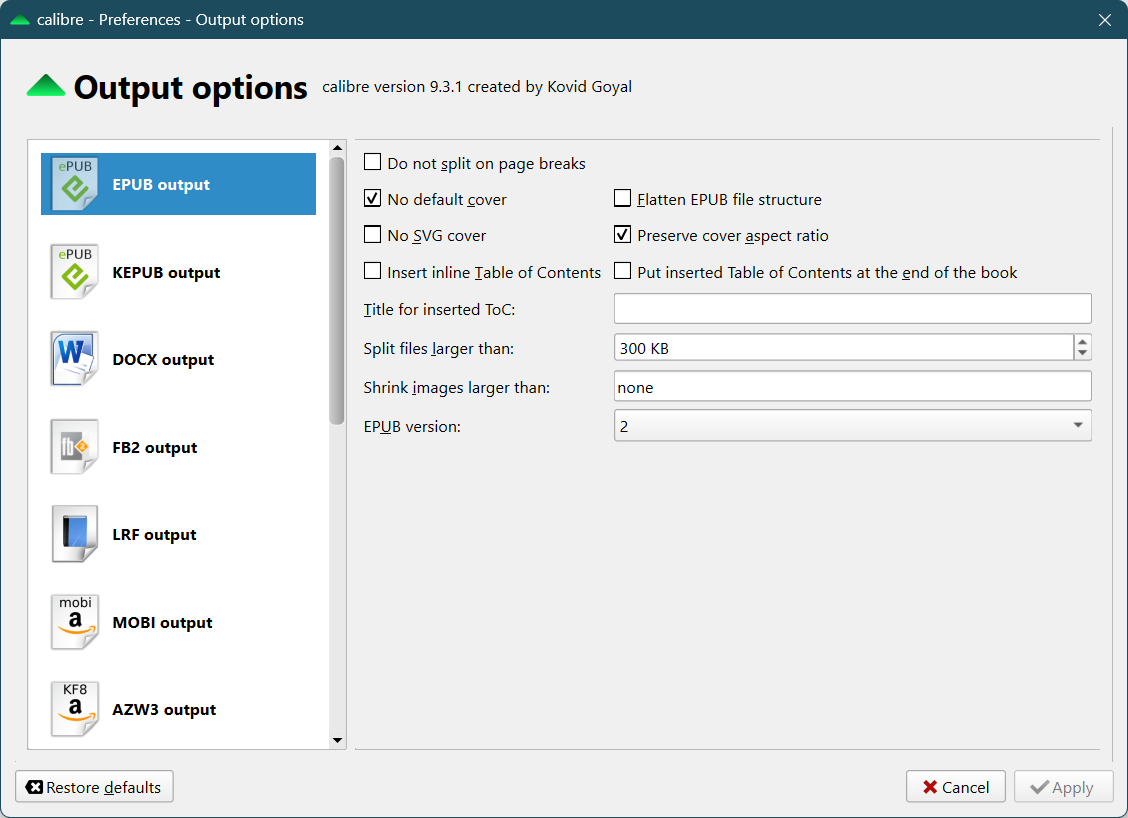Toggle Flatten EPUB file structure checkbox

click(x=623, y=199)
